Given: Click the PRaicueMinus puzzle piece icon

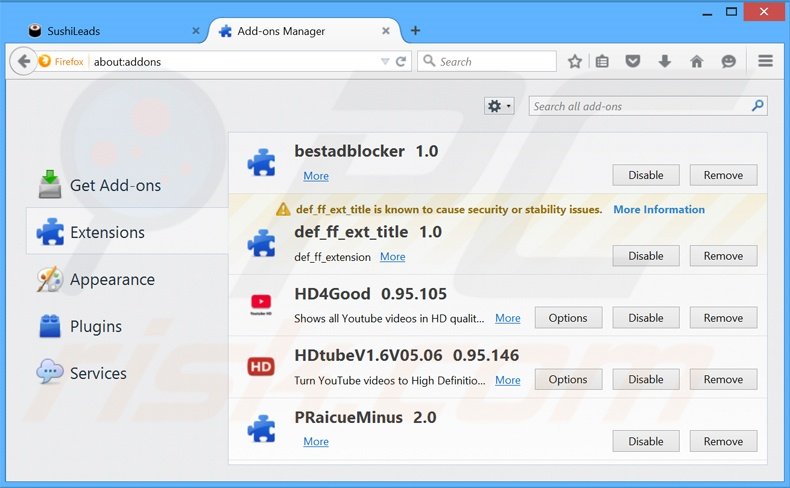Looking at the screenshot, I should pyautogui.click(x=261, y=428).
